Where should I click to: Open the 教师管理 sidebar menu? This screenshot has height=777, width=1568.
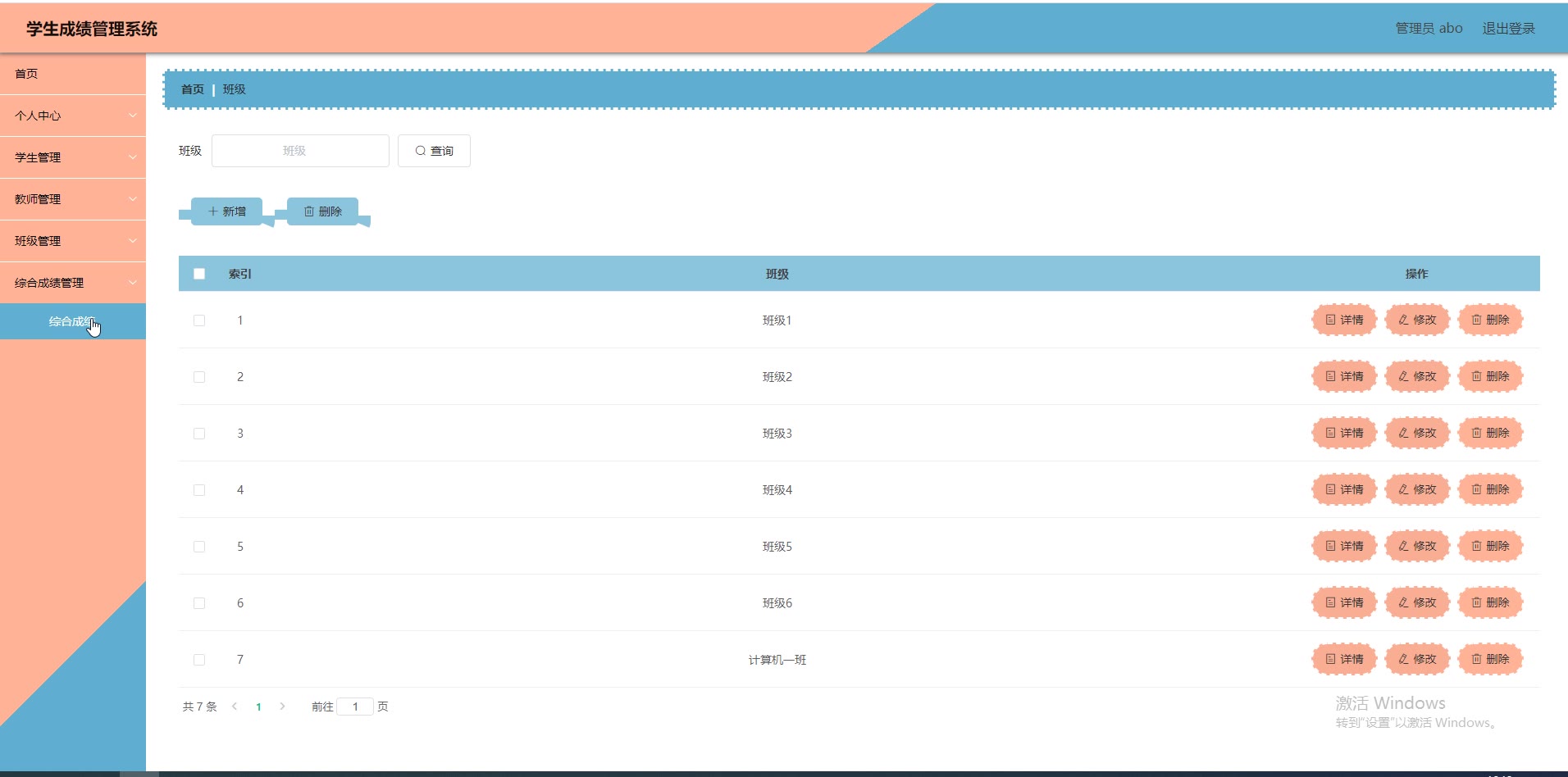pyautogui.click(x=73, y=199)
